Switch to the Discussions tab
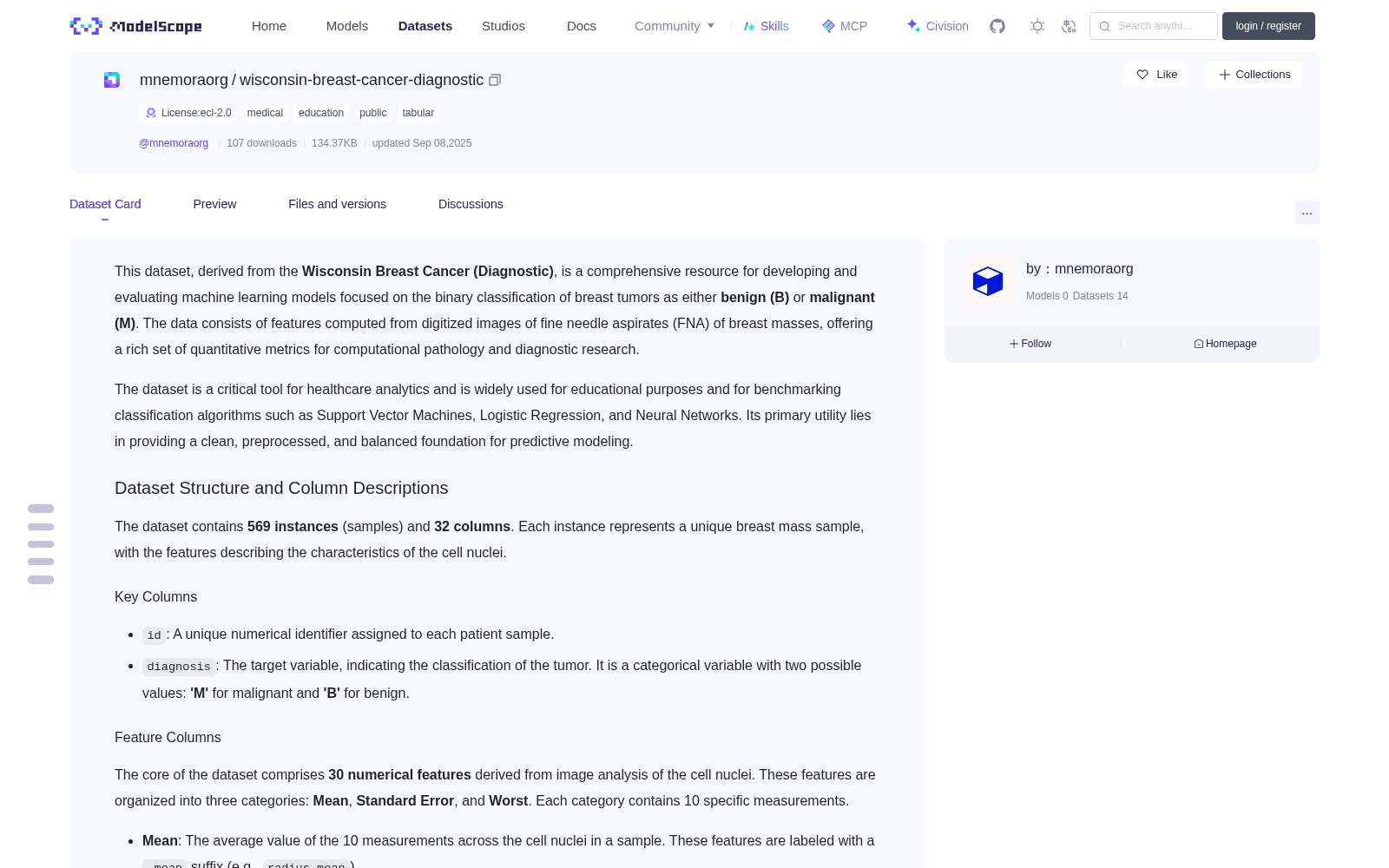 pos(471,204)
